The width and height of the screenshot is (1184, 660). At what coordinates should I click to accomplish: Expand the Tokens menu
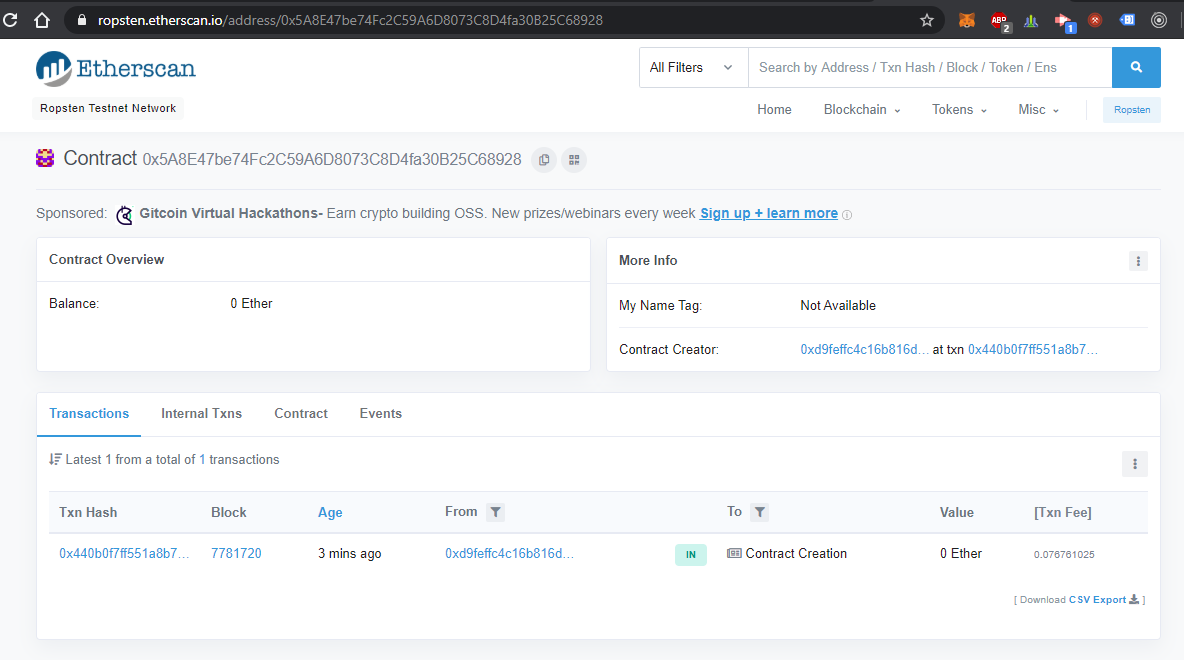(959, 109)
